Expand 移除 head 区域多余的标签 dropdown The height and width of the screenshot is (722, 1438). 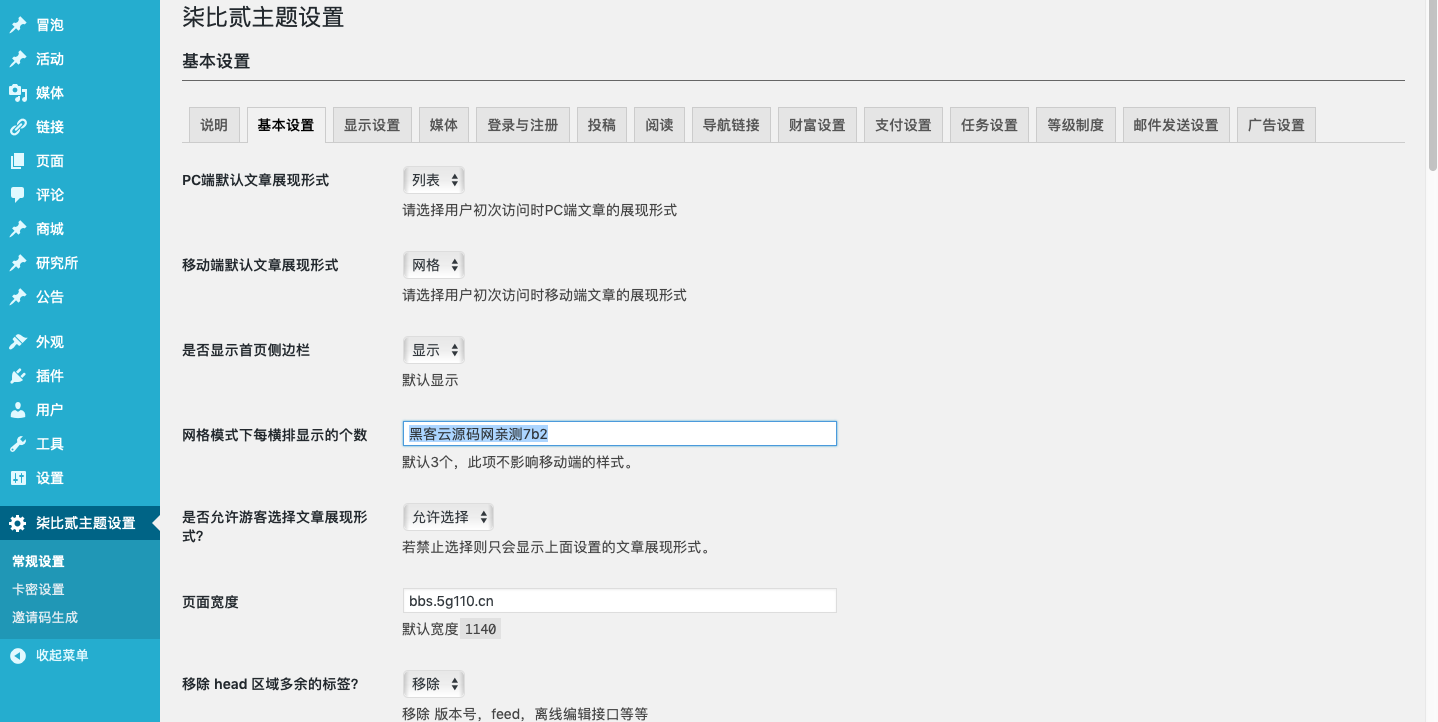434,684
